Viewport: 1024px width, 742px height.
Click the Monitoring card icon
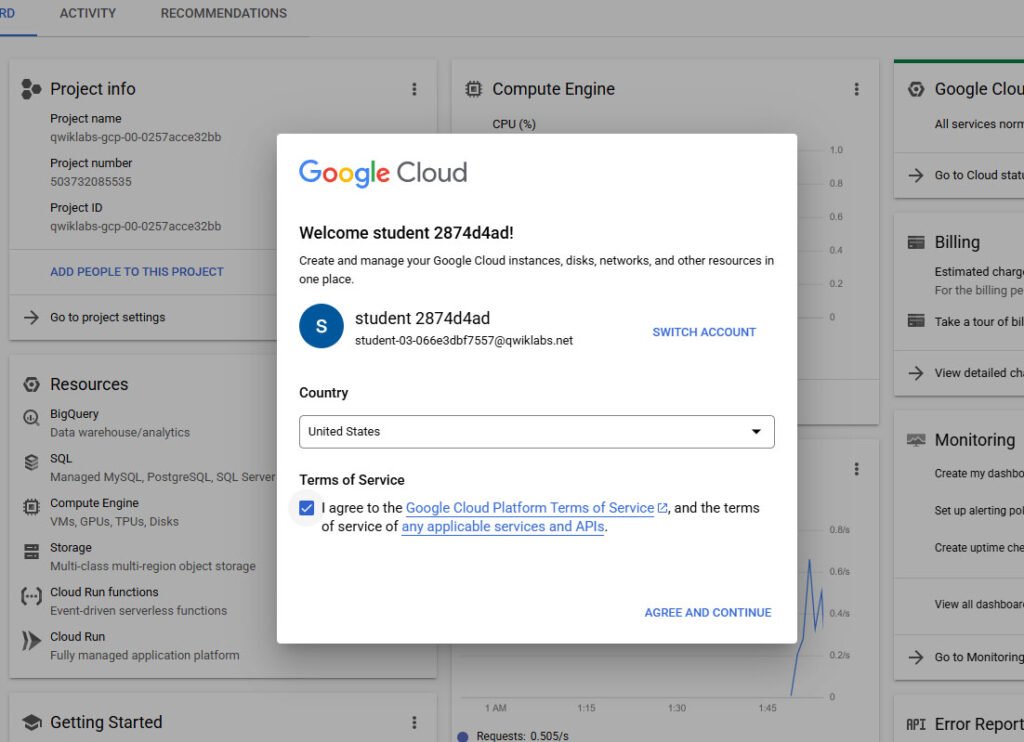[x=916, y=440]
